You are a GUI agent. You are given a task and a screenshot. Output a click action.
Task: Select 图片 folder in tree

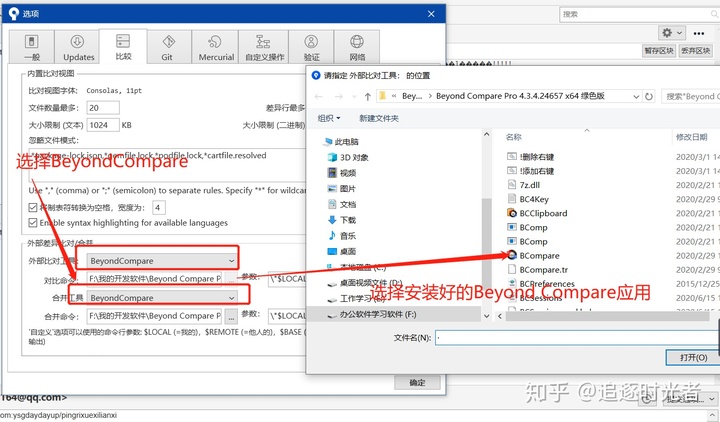[342, 188]
